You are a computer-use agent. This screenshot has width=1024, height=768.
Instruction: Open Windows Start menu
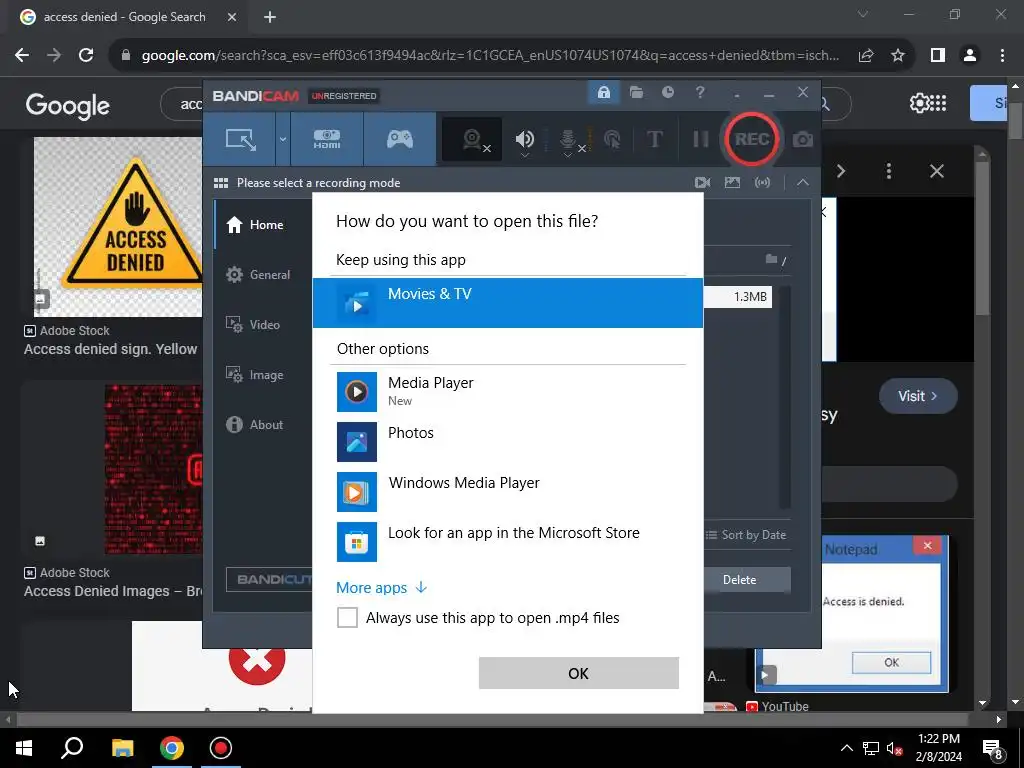tap(24, 748)
